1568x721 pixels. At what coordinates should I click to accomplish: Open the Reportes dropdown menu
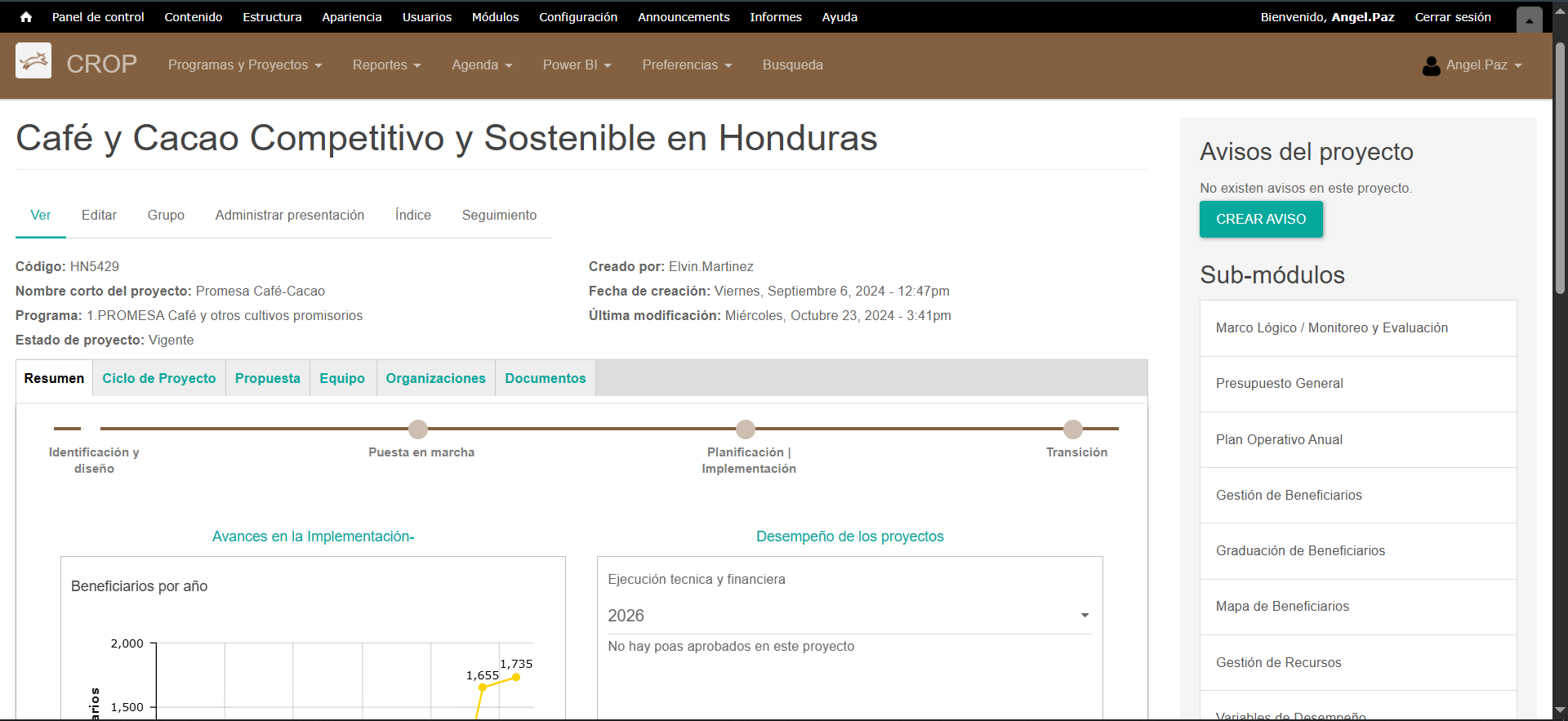coord(386,65)
